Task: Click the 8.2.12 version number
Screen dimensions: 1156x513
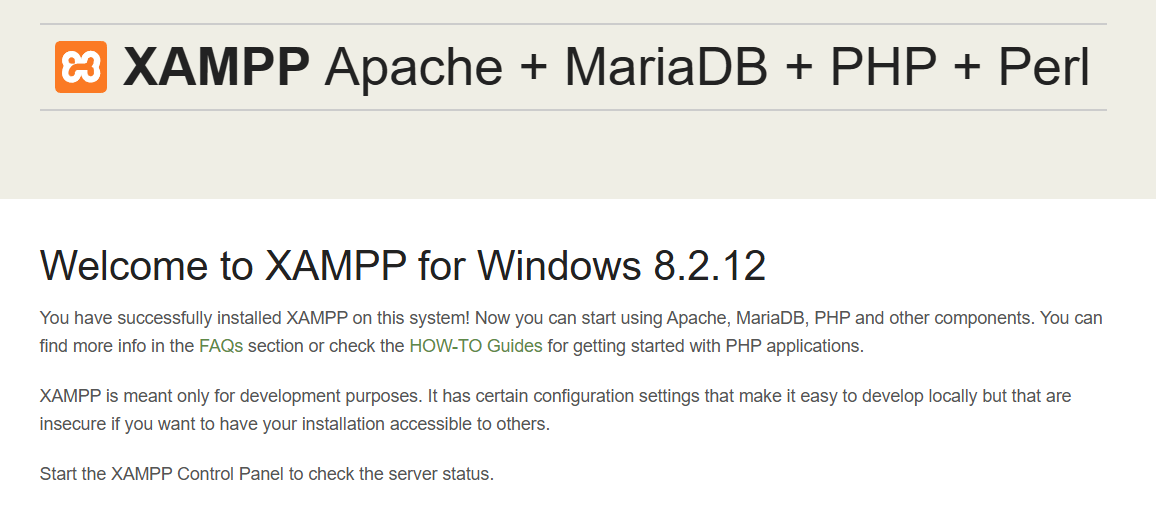Action: click(709, 265)
